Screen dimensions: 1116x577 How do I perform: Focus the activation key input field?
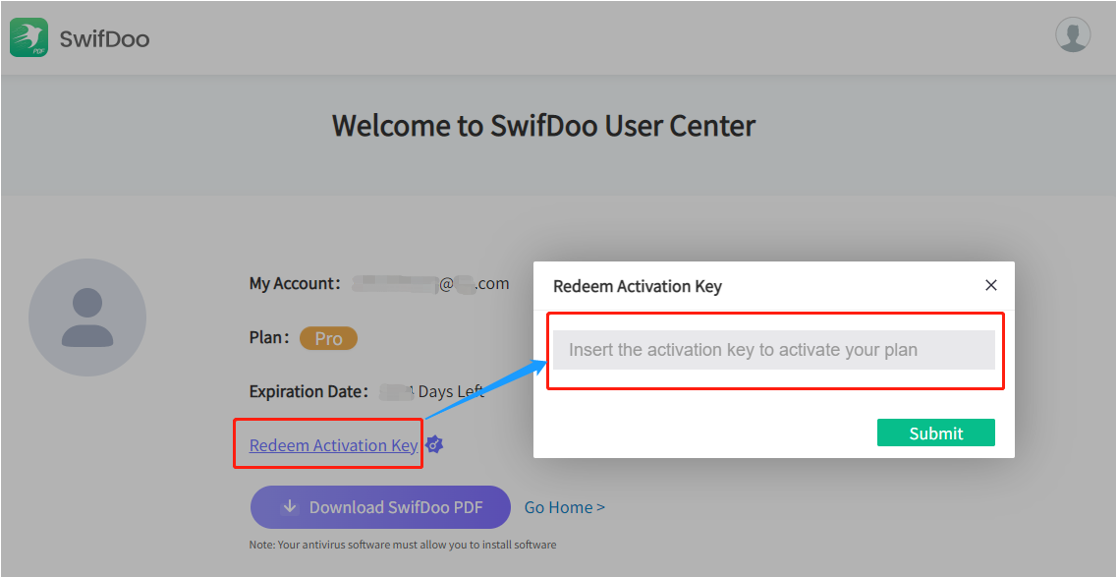pyautogui.click(x=774, y=350)
